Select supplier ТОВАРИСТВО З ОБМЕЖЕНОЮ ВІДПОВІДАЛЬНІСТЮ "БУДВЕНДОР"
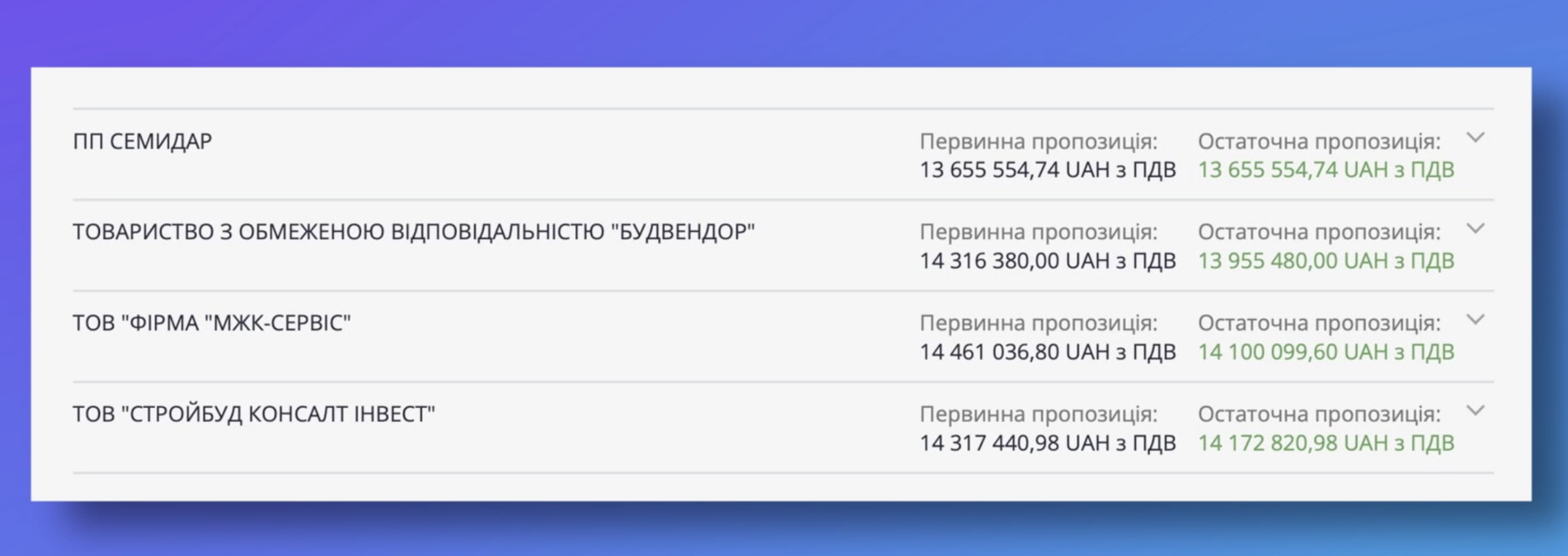Image resolution: width=1568 pixels, height=556 pixels. coord(414,231)
